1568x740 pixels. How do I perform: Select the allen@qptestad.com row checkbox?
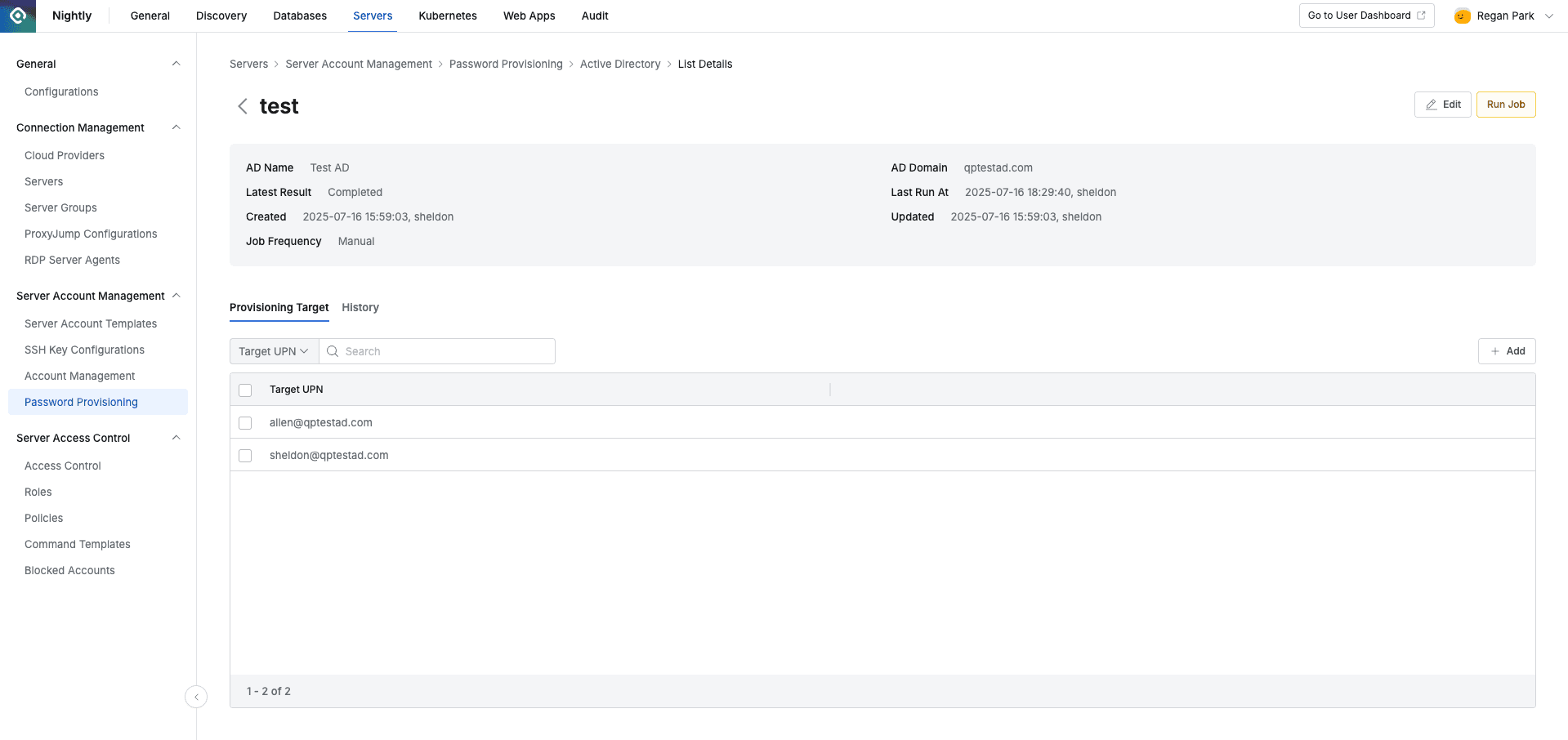(245, 423)
